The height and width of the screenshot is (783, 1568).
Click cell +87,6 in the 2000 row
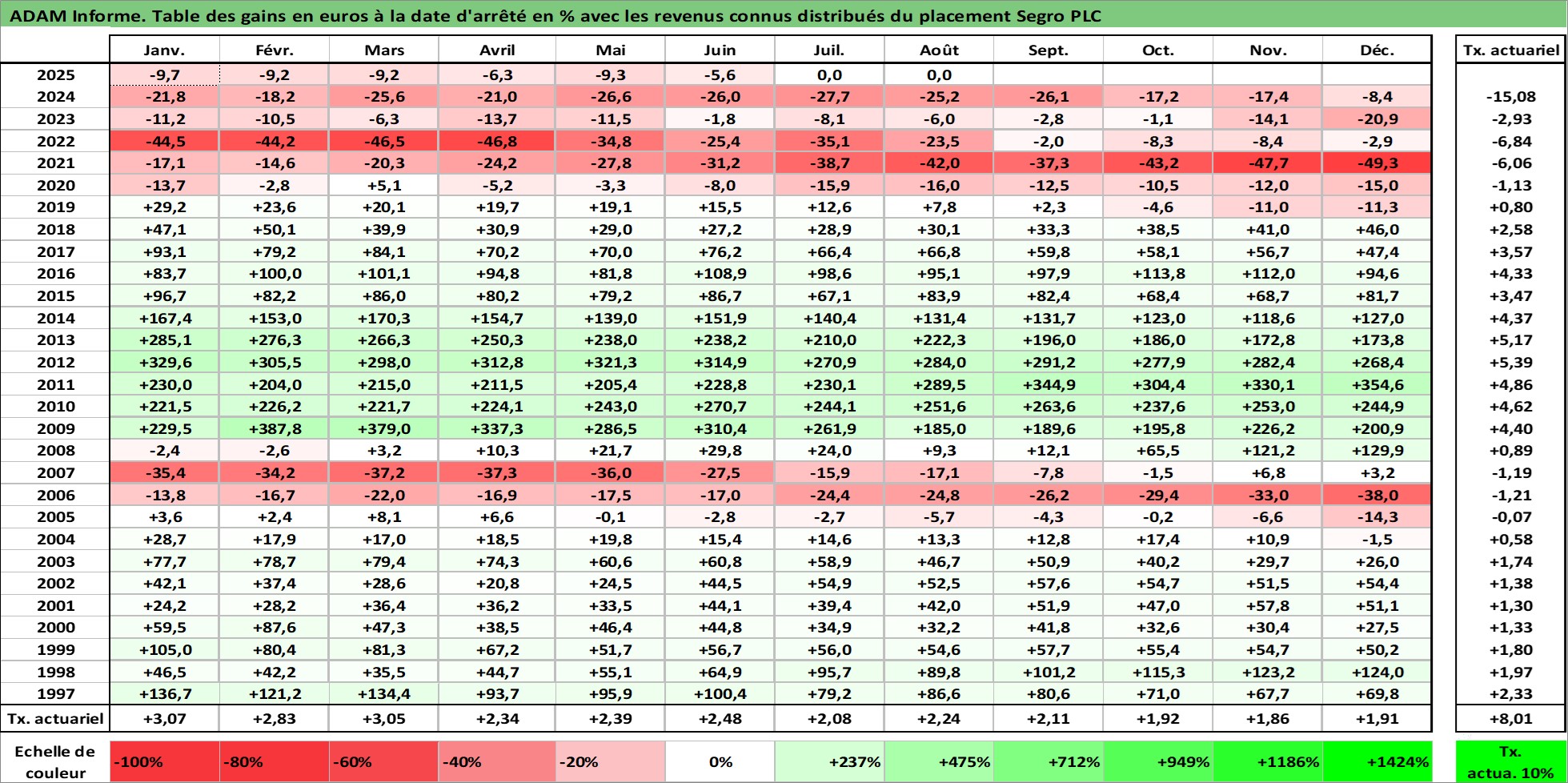[274, 628]
